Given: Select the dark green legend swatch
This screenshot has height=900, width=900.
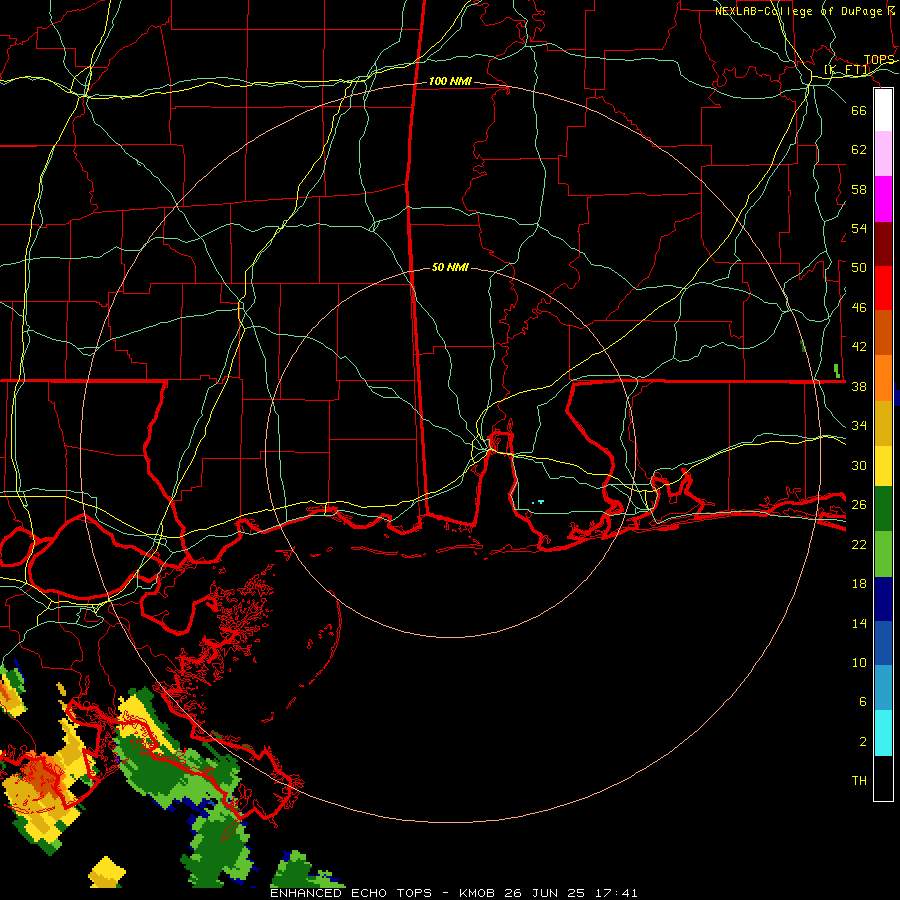Looking at the screenshot, I should [883, 509].
